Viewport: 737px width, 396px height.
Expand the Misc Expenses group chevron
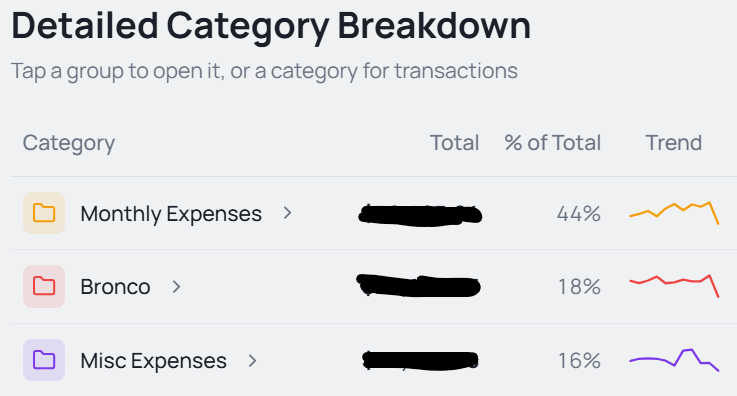pos(252,361)
